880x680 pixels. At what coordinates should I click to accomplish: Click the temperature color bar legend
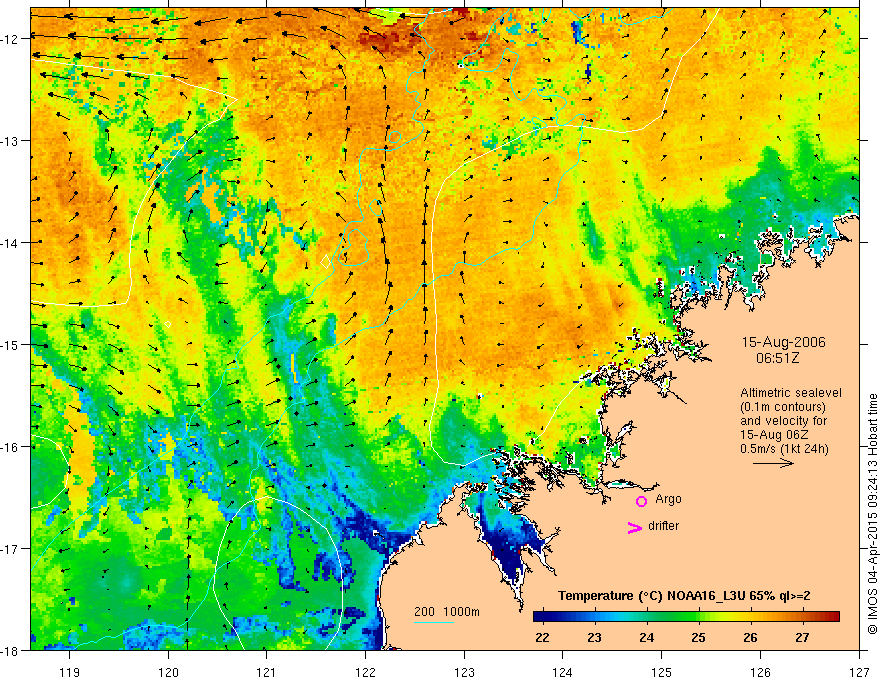point(686,616)
